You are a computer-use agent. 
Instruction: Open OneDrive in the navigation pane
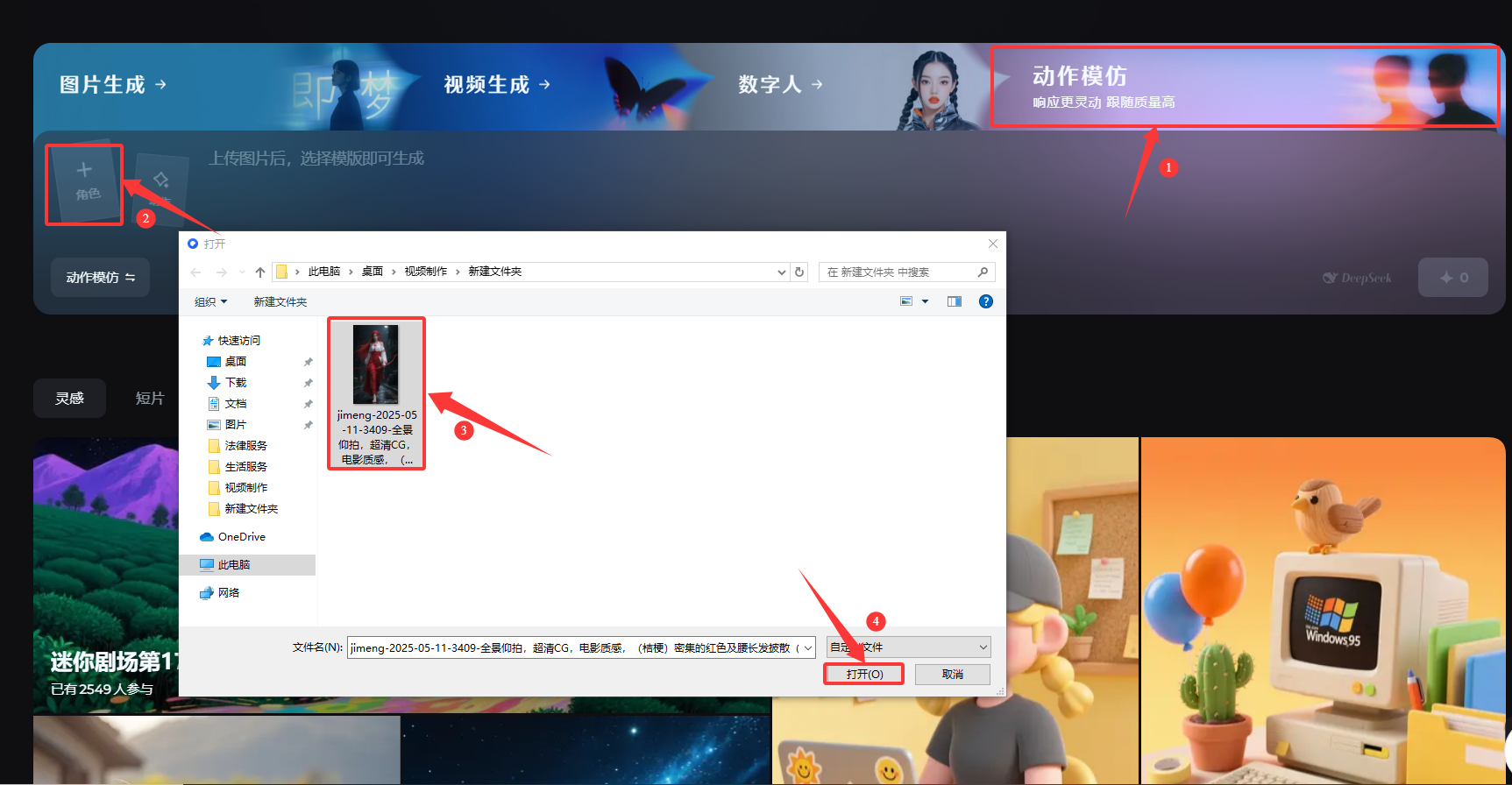tap(241, 537)
